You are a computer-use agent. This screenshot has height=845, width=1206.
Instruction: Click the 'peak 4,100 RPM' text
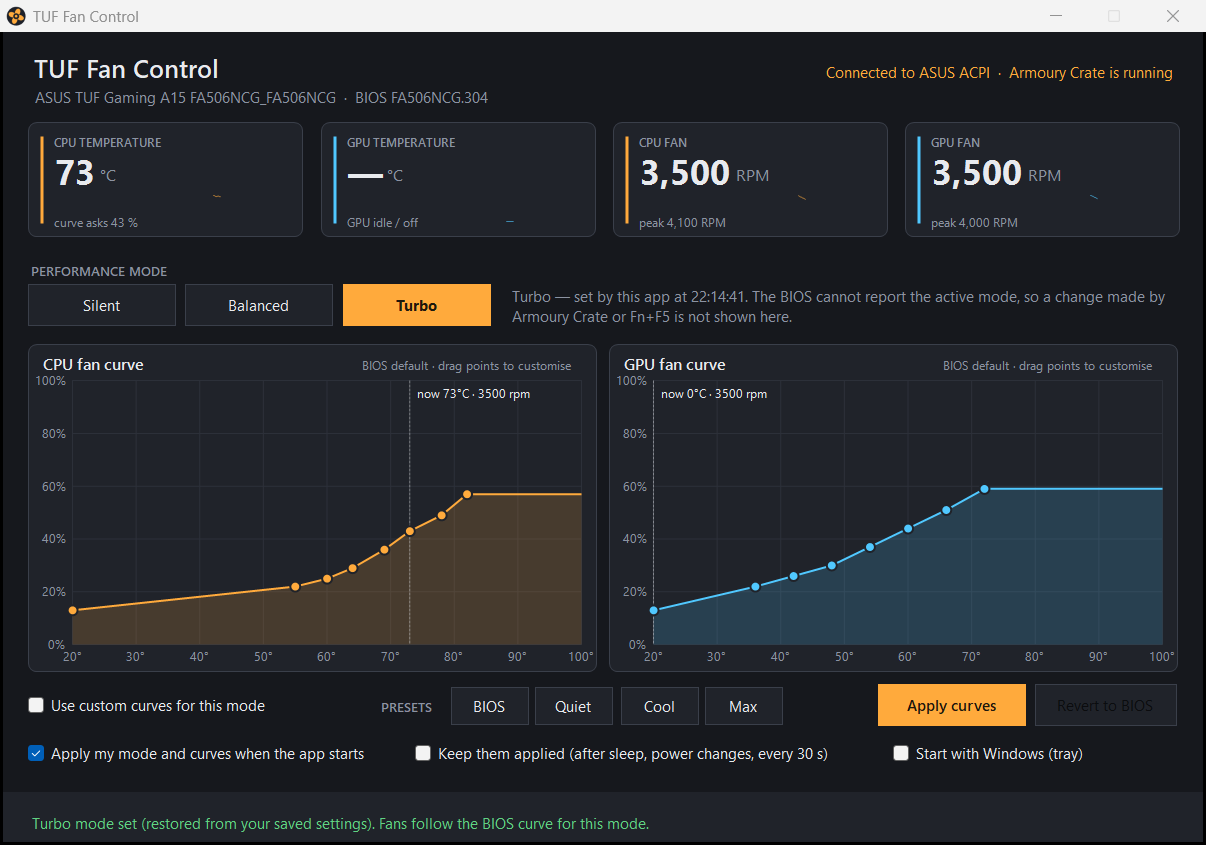(x=683, y=223)
